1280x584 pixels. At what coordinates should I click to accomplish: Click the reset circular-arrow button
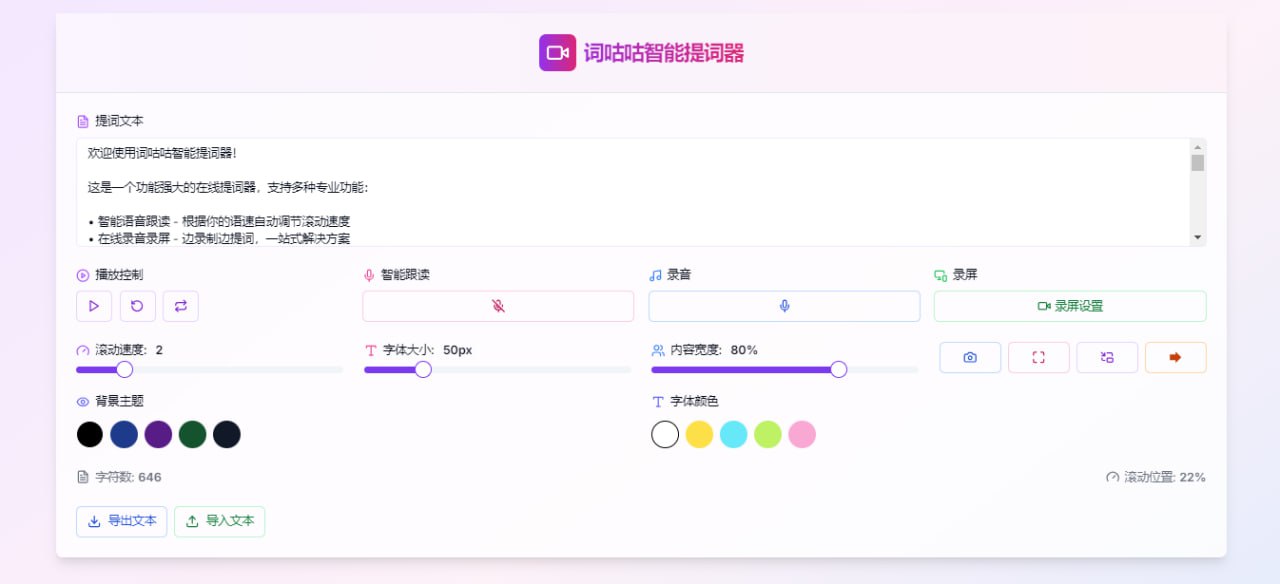[138, 306]
